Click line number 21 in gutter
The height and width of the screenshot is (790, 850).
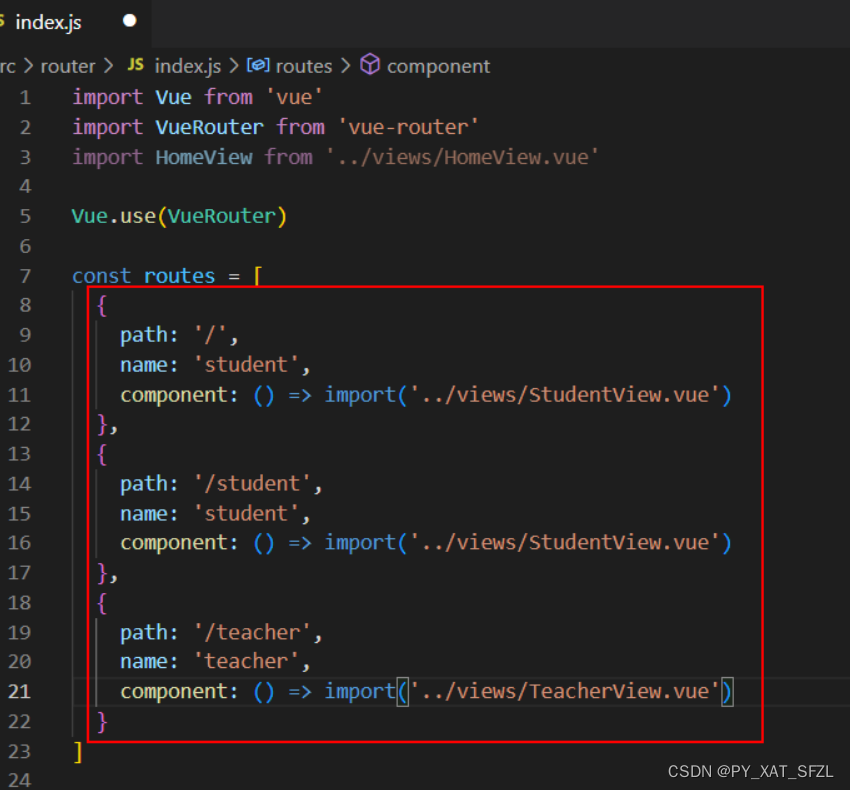pyautogui.click(x=20, y=691)
